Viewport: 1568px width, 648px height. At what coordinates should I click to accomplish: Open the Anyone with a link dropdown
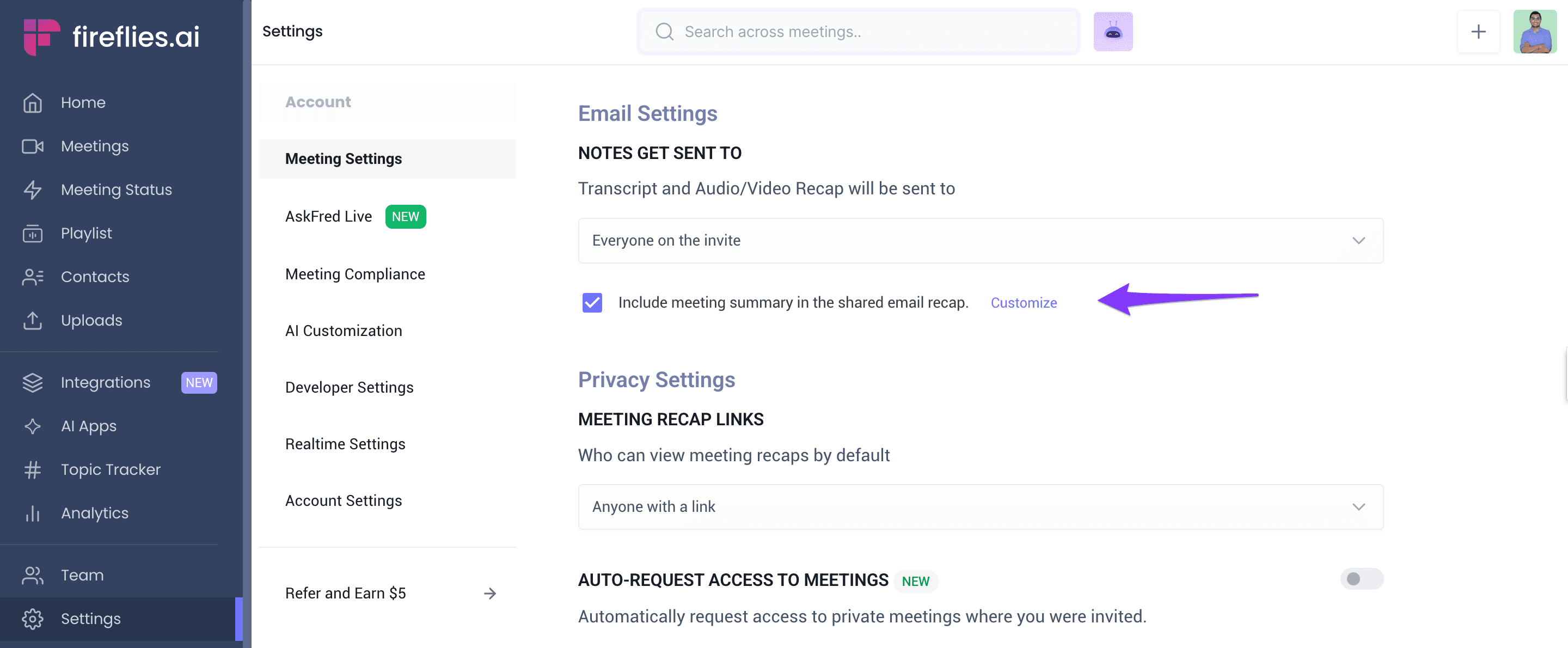(x=980, y=507)
